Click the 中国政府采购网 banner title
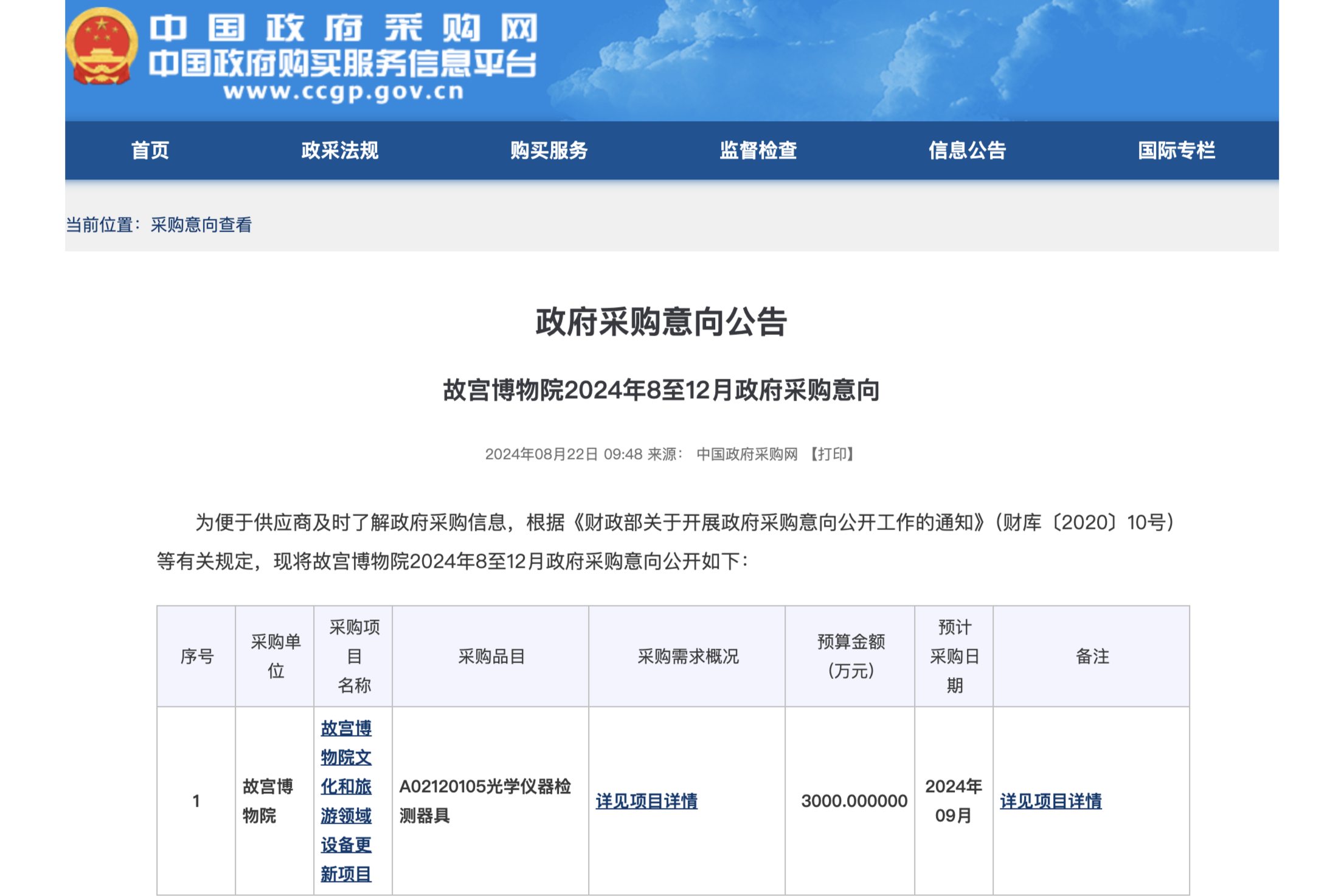The width and height of the screenshot is (1344, 896). (x=344, y=28)
